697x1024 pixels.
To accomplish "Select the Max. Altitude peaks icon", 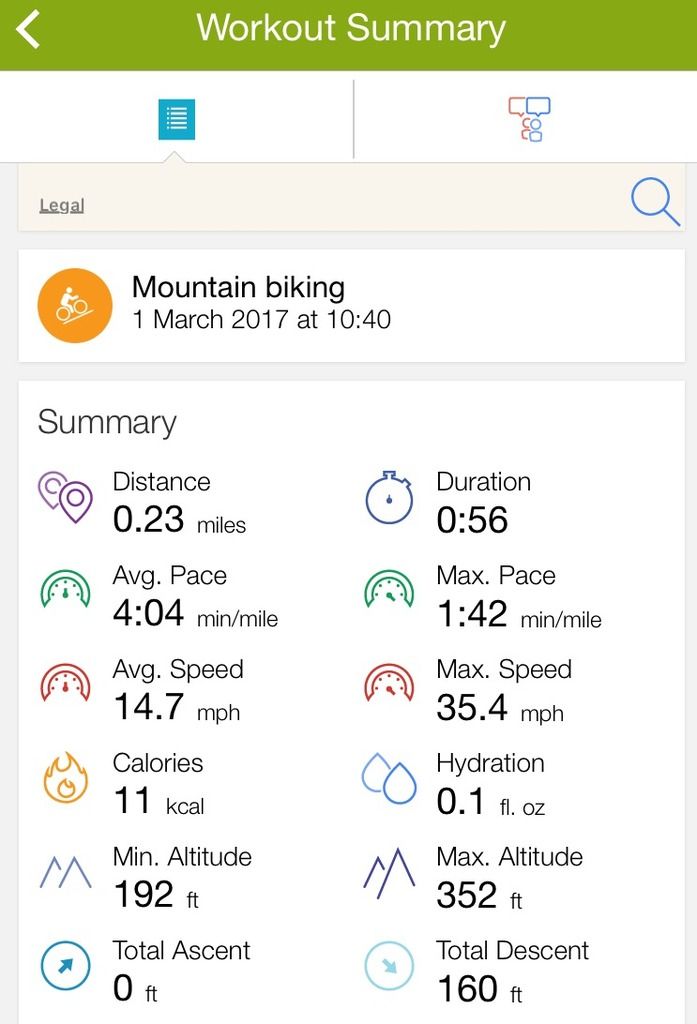I will (389, 872).
